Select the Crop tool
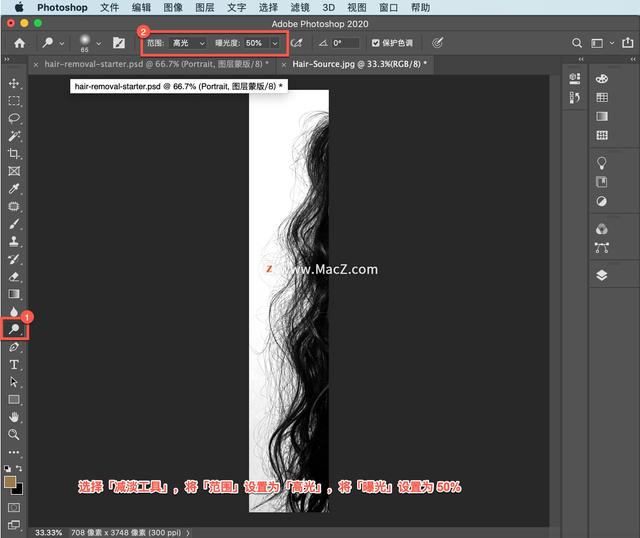The height and width of the screenshot is (538, 640). [x=14, y=153]
